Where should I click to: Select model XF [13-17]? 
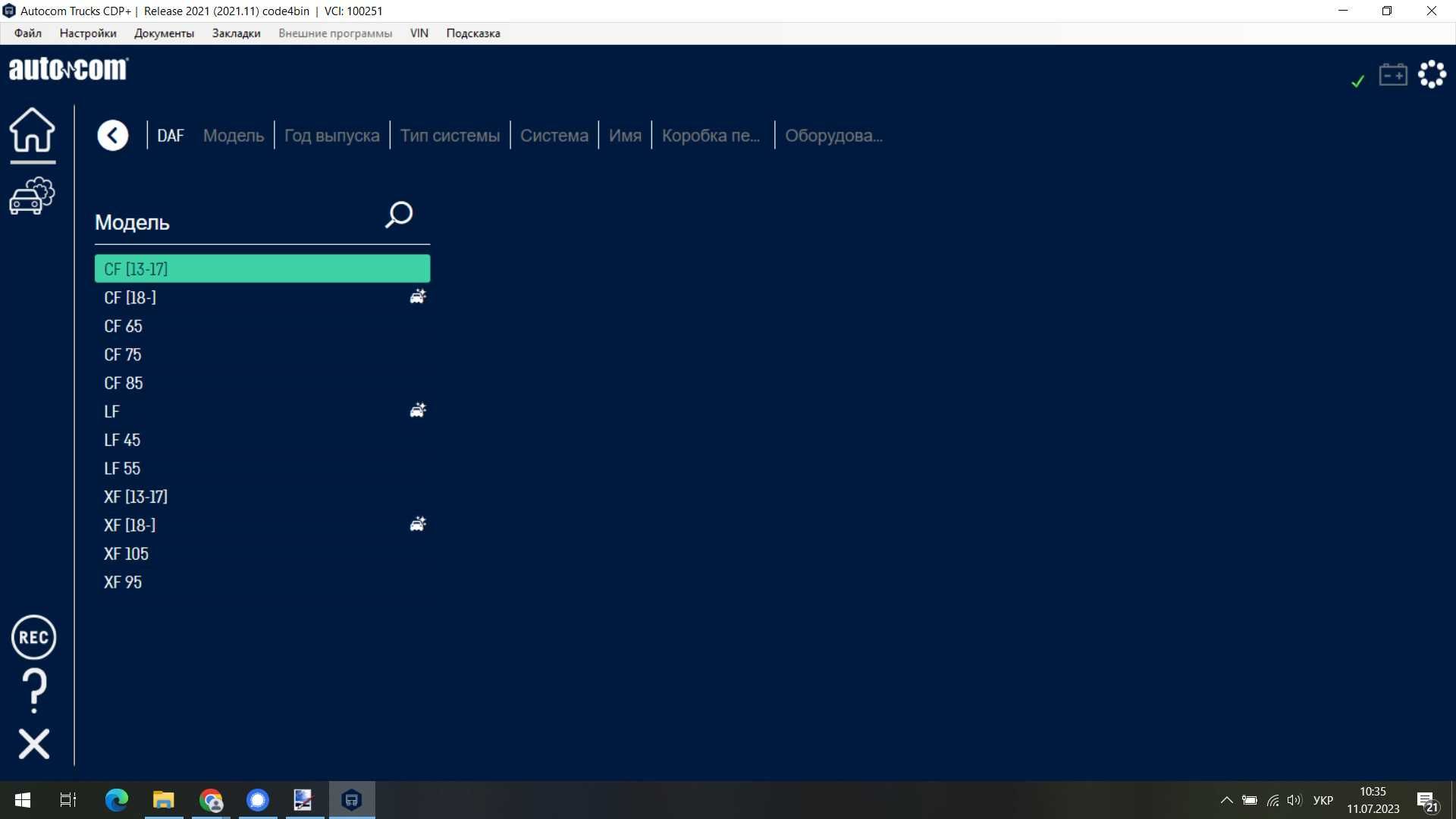pyautogui.click(x=262, y=497)
